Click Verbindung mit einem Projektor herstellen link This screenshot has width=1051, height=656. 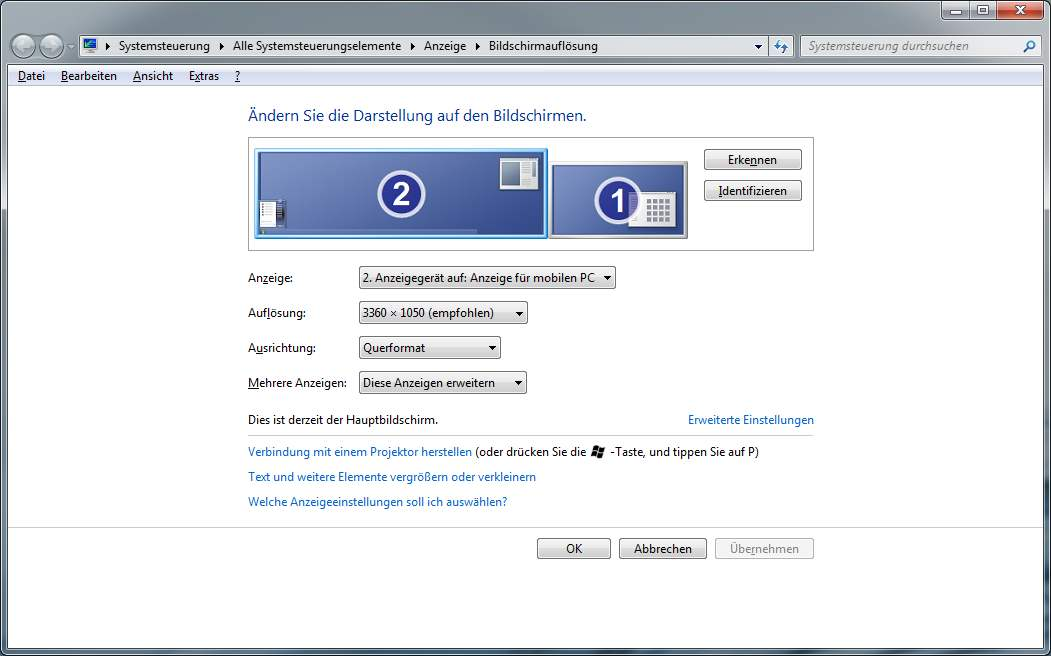pyautogui.click(x=360, y=452)
